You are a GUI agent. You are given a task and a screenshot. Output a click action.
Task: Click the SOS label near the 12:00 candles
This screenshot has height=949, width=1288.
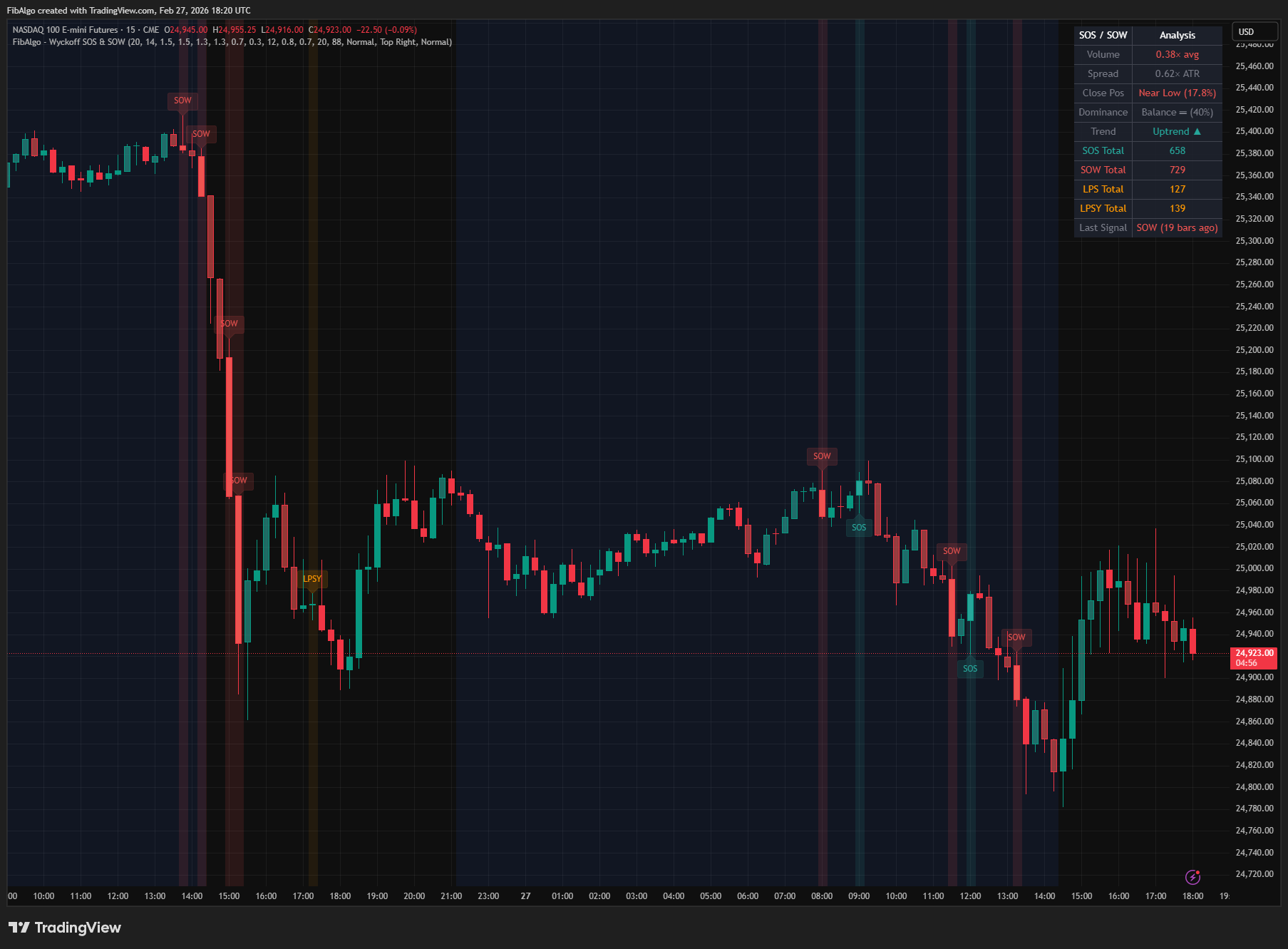tap(969, 668)
